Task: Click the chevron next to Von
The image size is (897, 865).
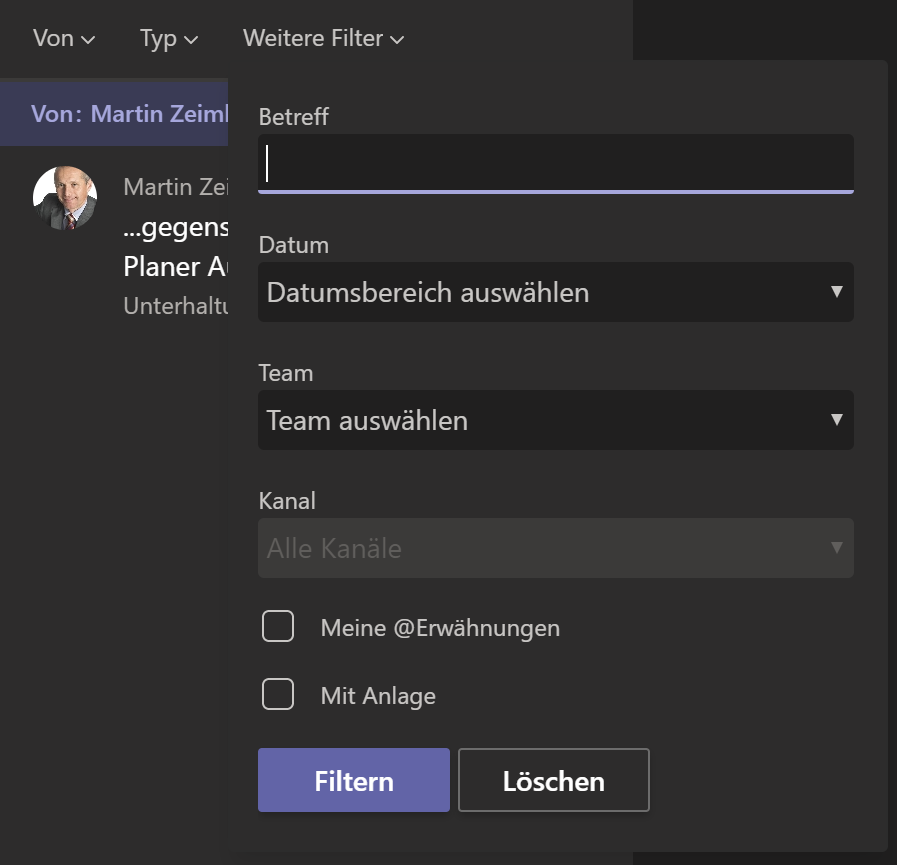Action: (x=88, y=40)
